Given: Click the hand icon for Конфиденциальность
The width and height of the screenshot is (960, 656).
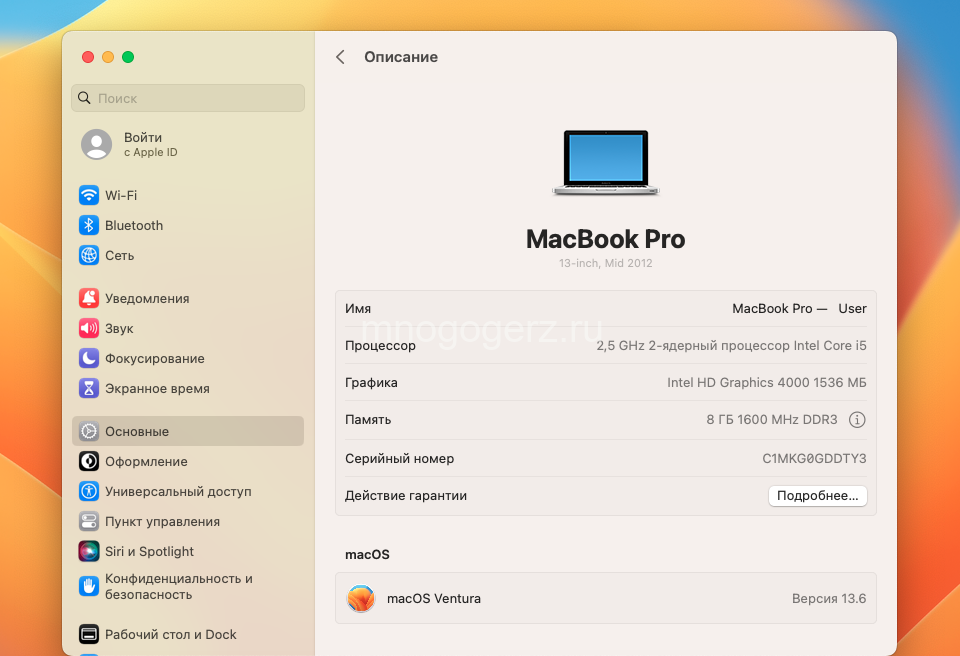Looking at the screenshot, I should pos(89,586).
